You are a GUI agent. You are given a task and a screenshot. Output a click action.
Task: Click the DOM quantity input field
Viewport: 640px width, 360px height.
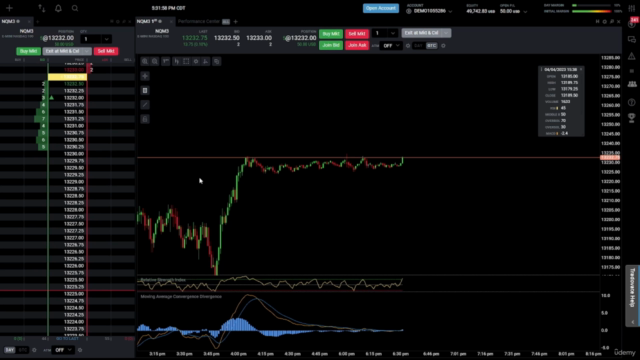[91, 39]
